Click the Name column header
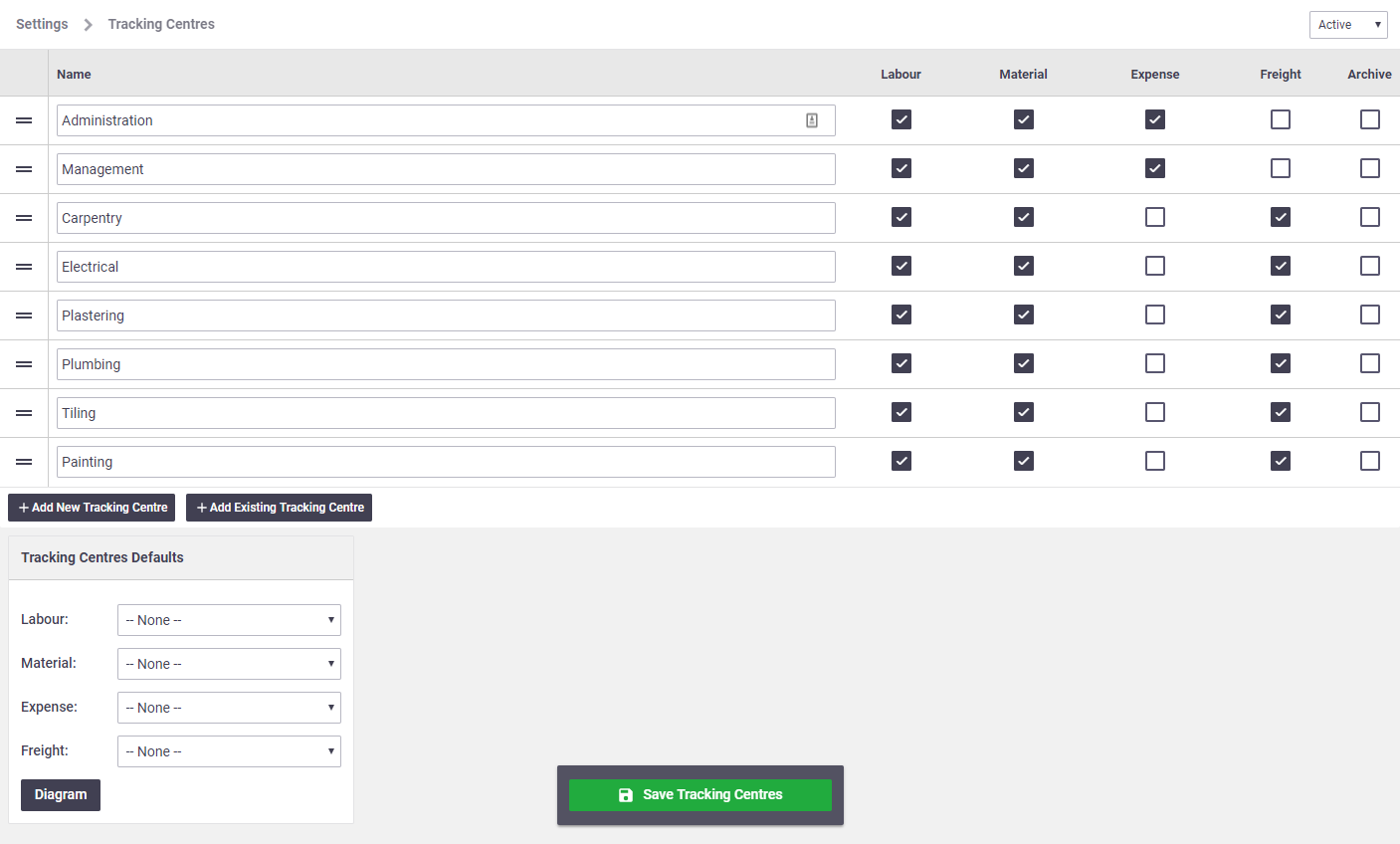The width and height of the screenshot is (1400, 844). (74, 75)
